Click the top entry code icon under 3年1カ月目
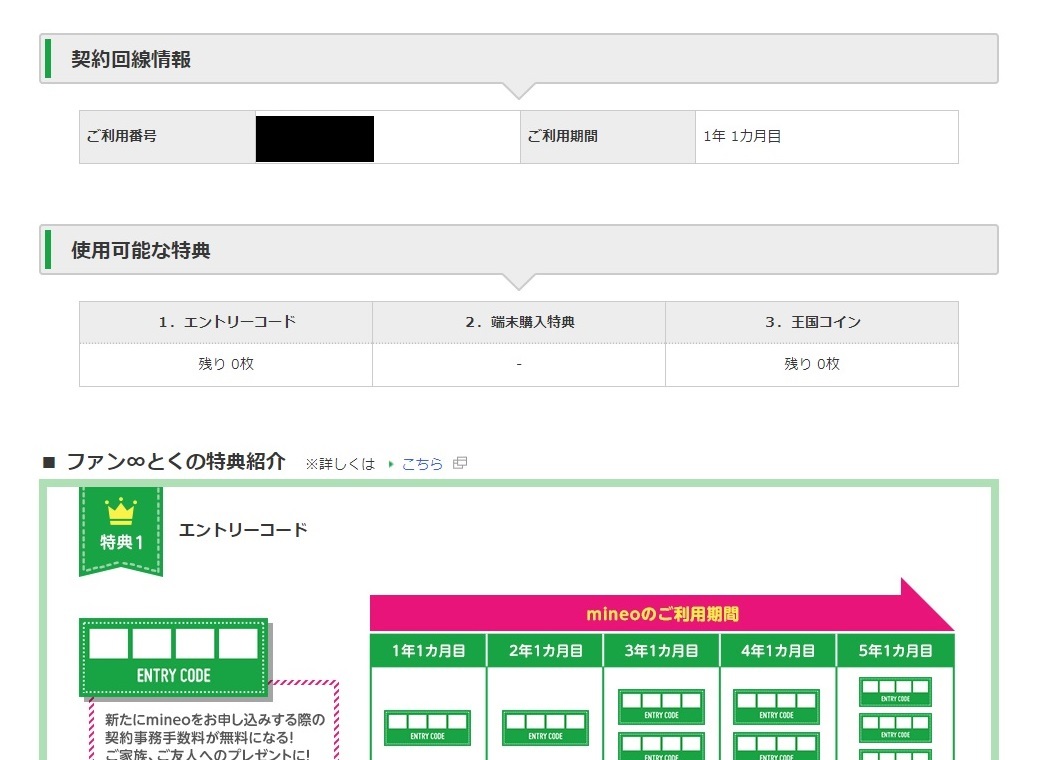The image size is (1038, 760). 661,706
